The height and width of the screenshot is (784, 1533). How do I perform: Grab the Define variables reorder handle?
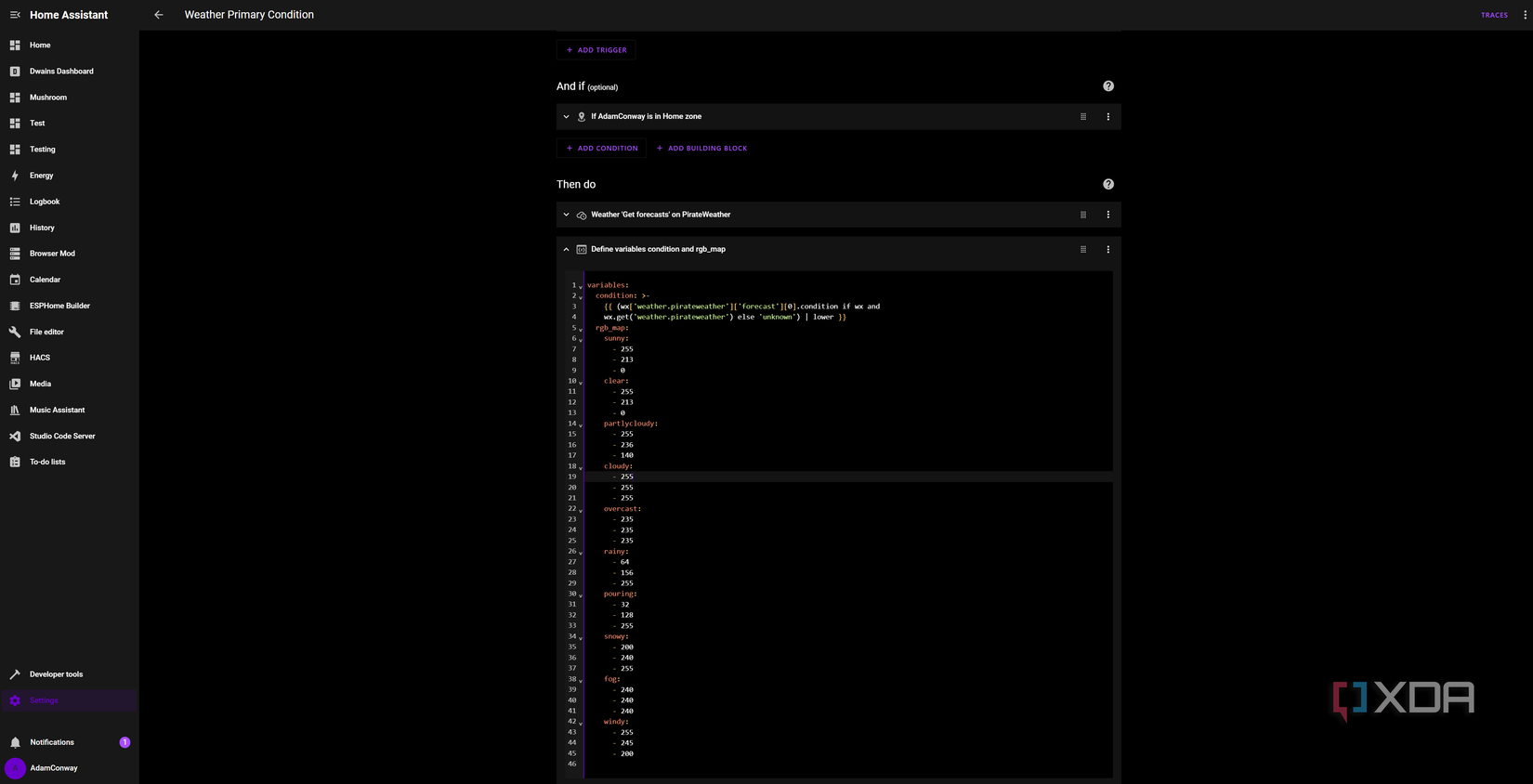click(1083, 250)
